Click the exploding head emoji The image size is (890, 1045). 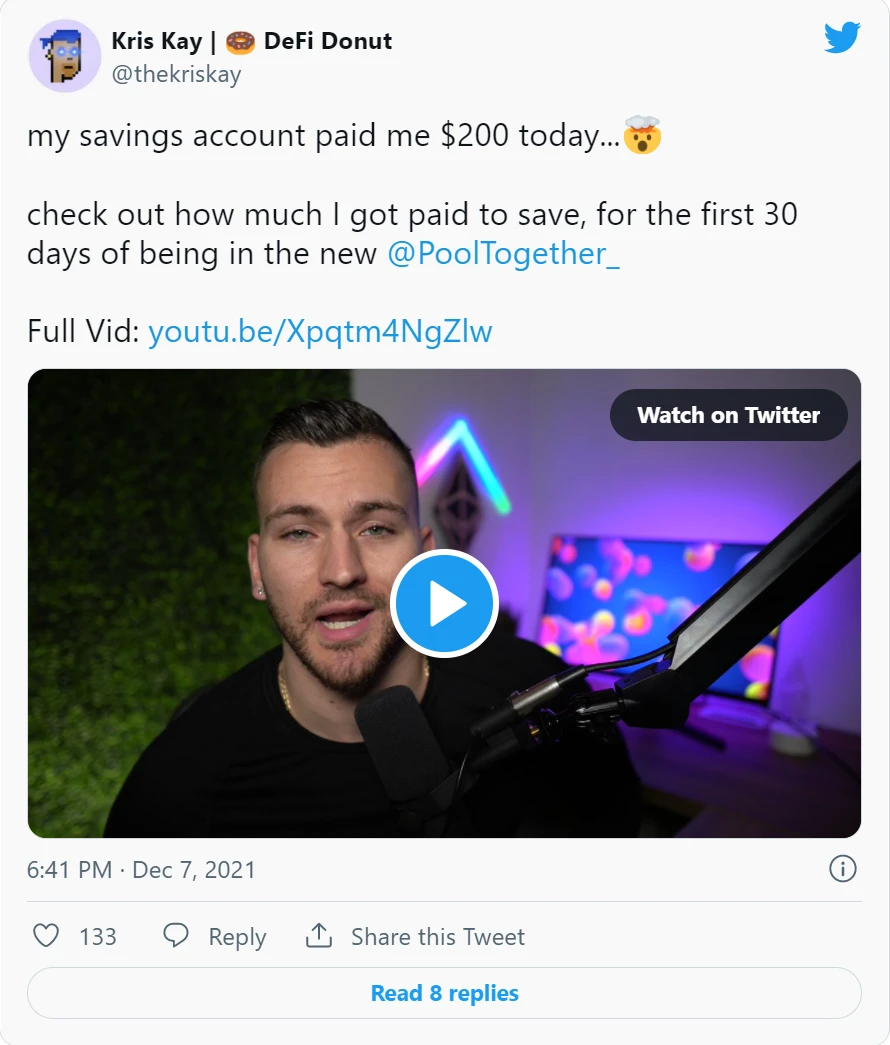642,135
